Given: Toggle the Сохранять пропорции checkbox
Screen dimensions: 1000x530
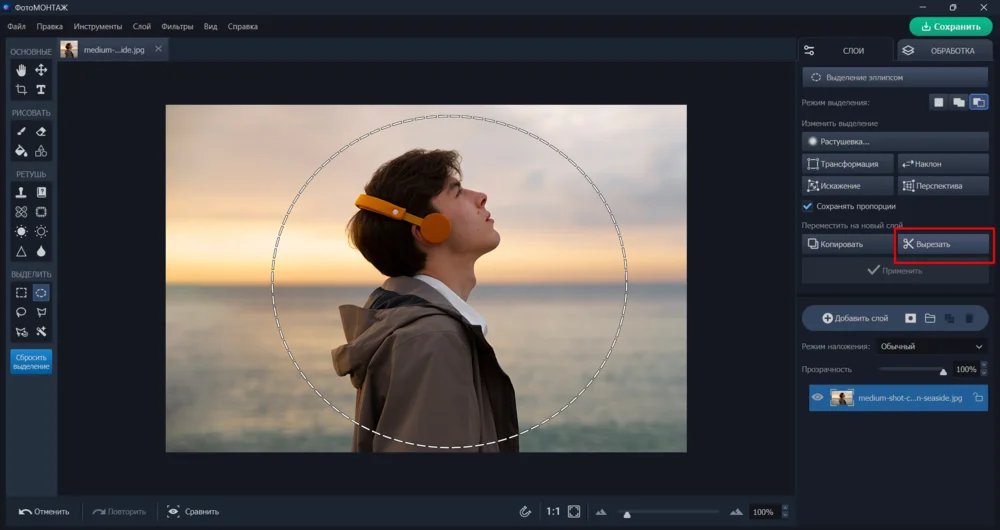Looking at the screenshot, I should click(x=807, y=206).
